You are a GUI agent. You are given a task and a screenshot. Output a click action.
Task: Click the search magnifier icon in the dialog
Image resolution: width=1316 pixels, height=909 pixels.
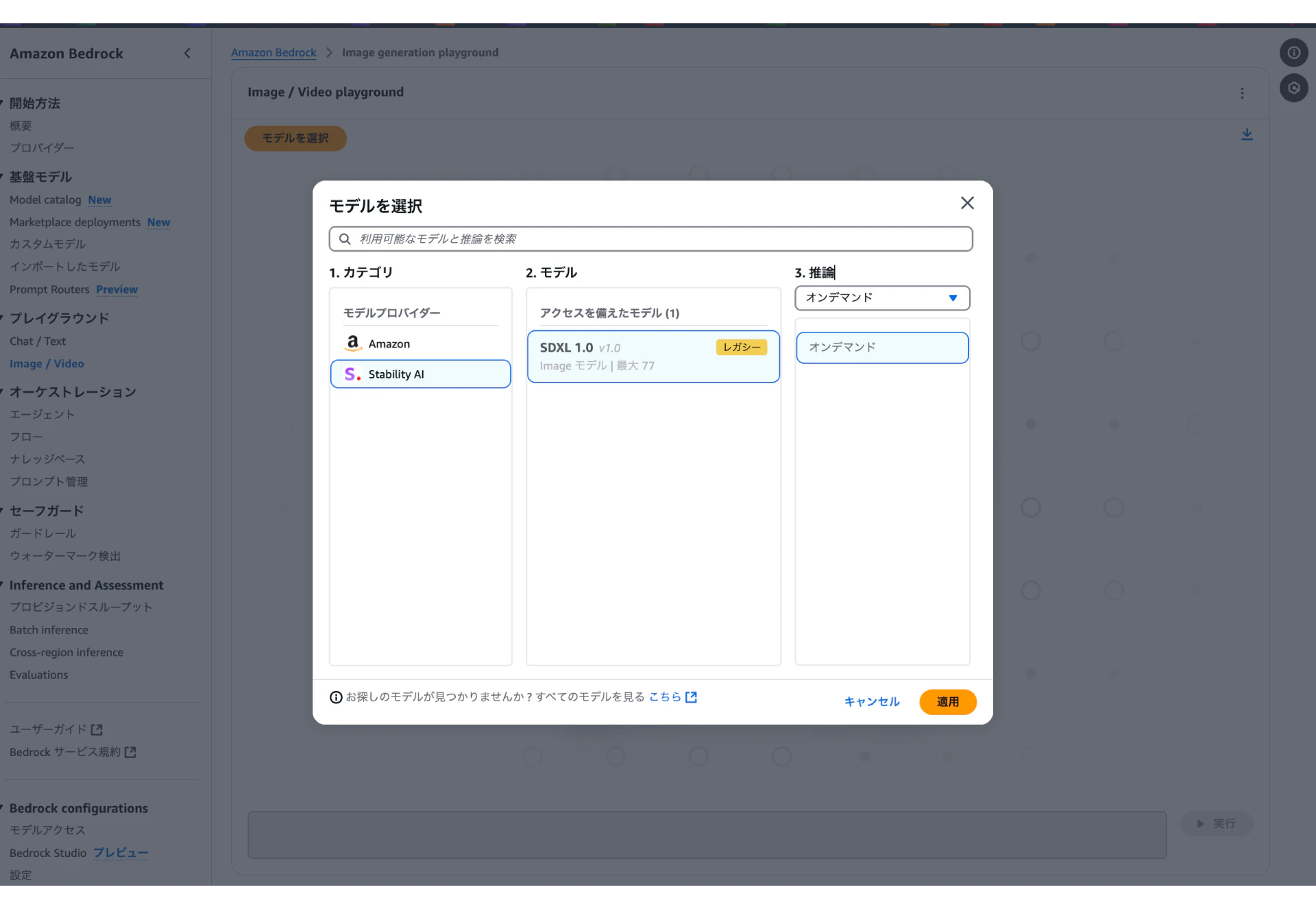click(345, 239)
